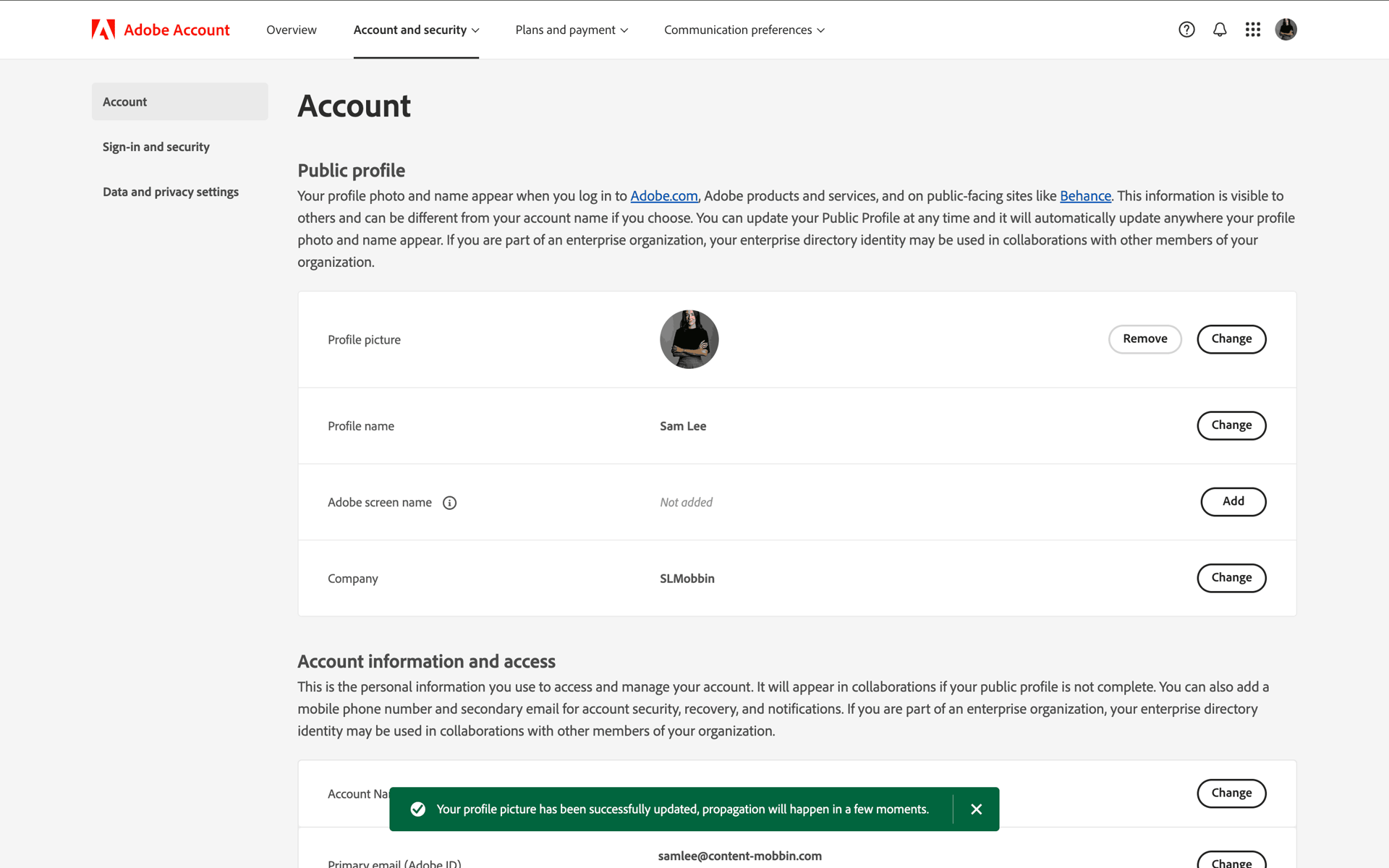Open the help question mark icon
Viewport: 1389px width, 868px height.
(1186, 30)
